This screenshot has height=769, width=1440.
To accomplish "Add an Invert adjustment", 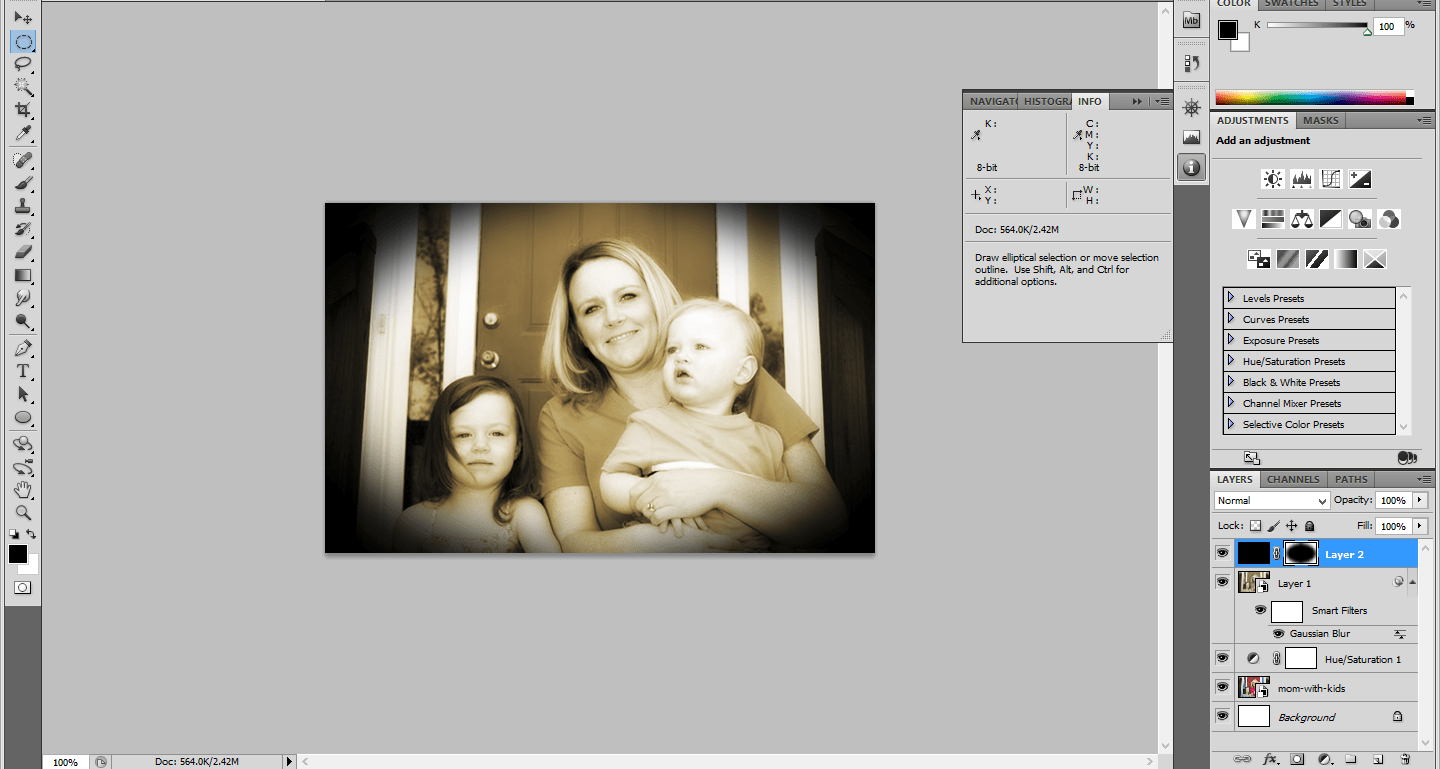I will [x=1259, y=259].
